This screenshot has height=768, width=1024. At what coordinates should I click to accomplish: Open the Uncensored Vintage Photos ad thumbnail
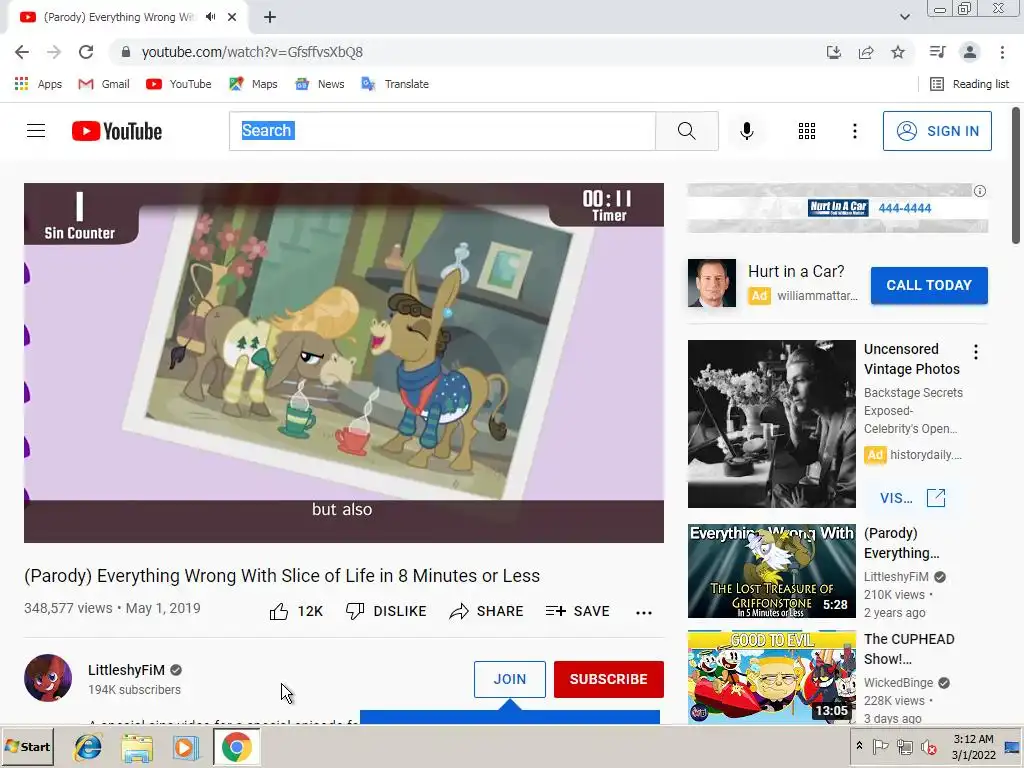771,423
